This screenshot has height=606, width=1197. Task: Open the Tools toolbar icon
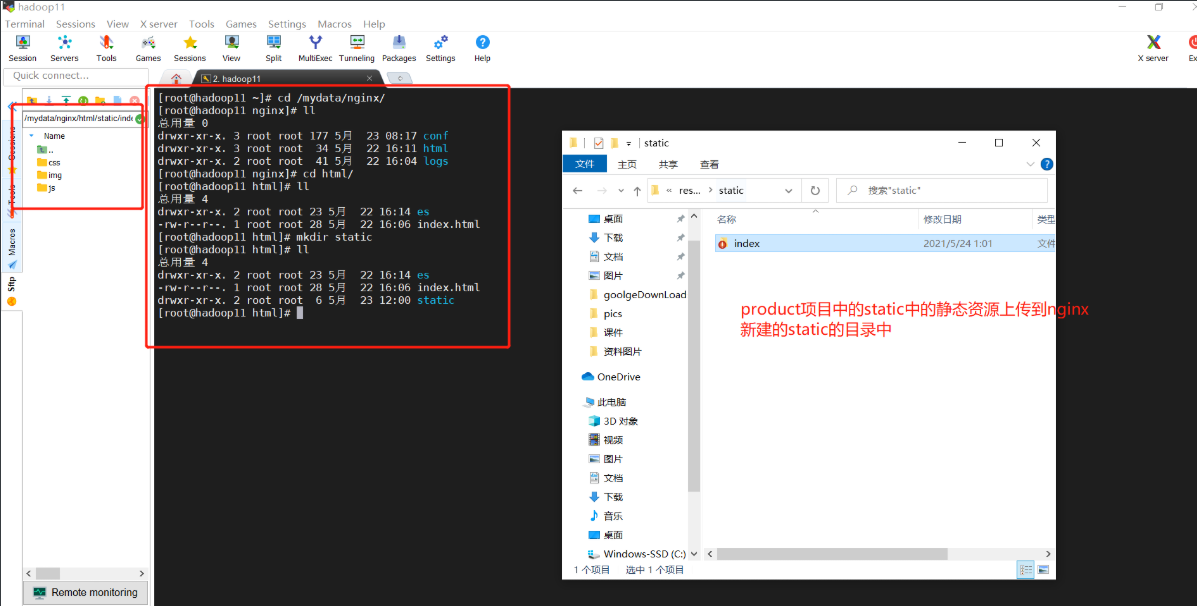(106, 48)
